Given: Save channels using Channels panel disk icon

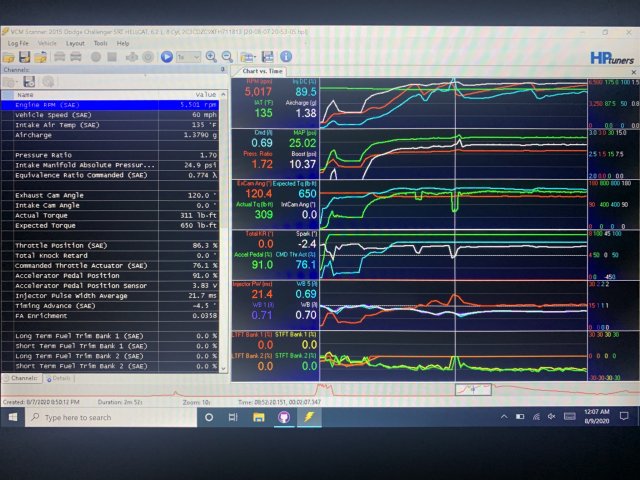Looking at the screenshot, I should (x=28, y=82).
